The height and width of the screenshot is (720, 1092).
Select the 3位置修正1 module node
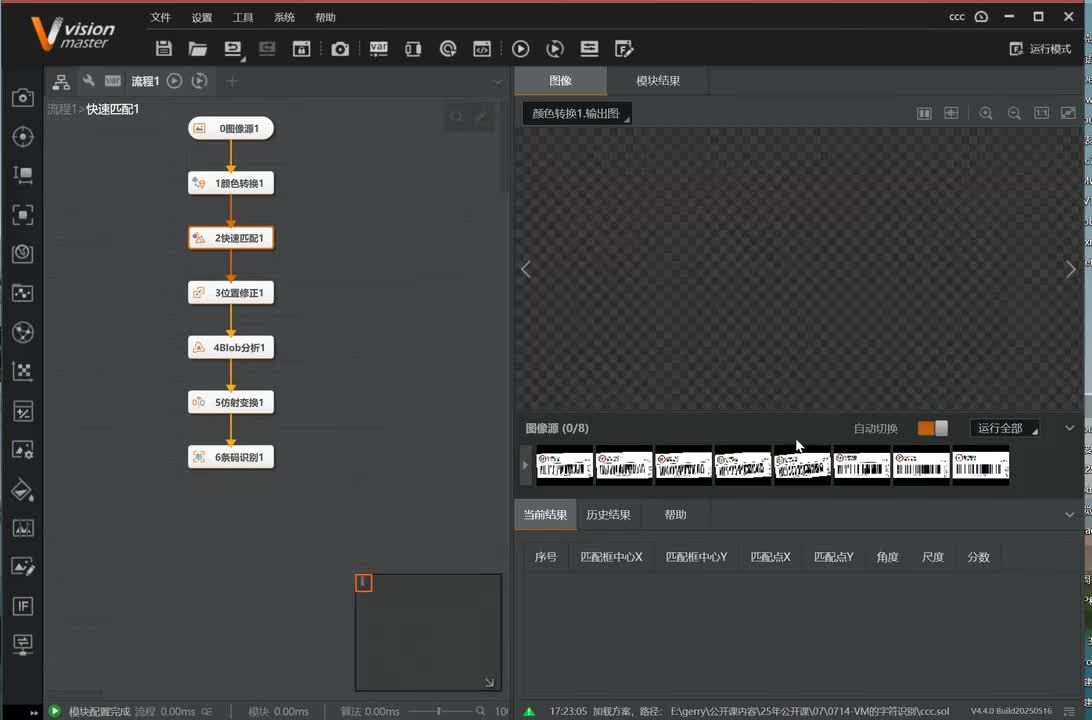231,292
